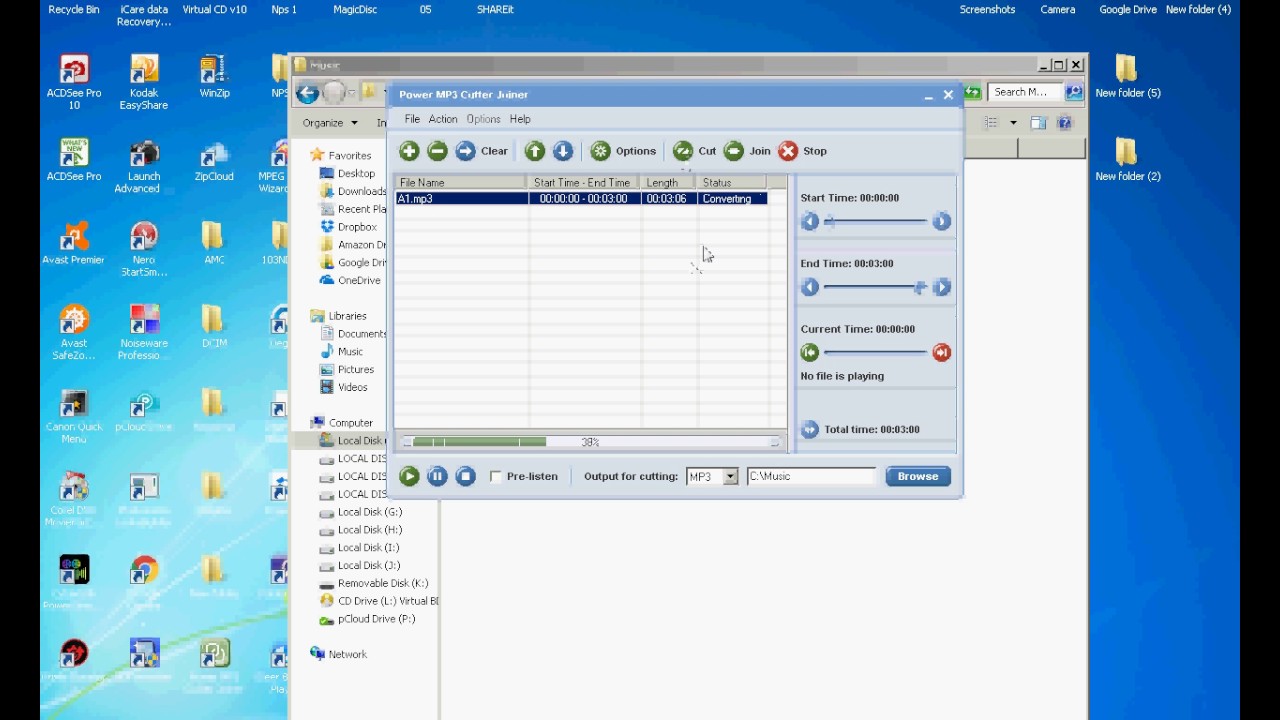Screen dimensions: 1280x720
Task: Increase End Time with right arrow icon
Action: pos(941,288)
